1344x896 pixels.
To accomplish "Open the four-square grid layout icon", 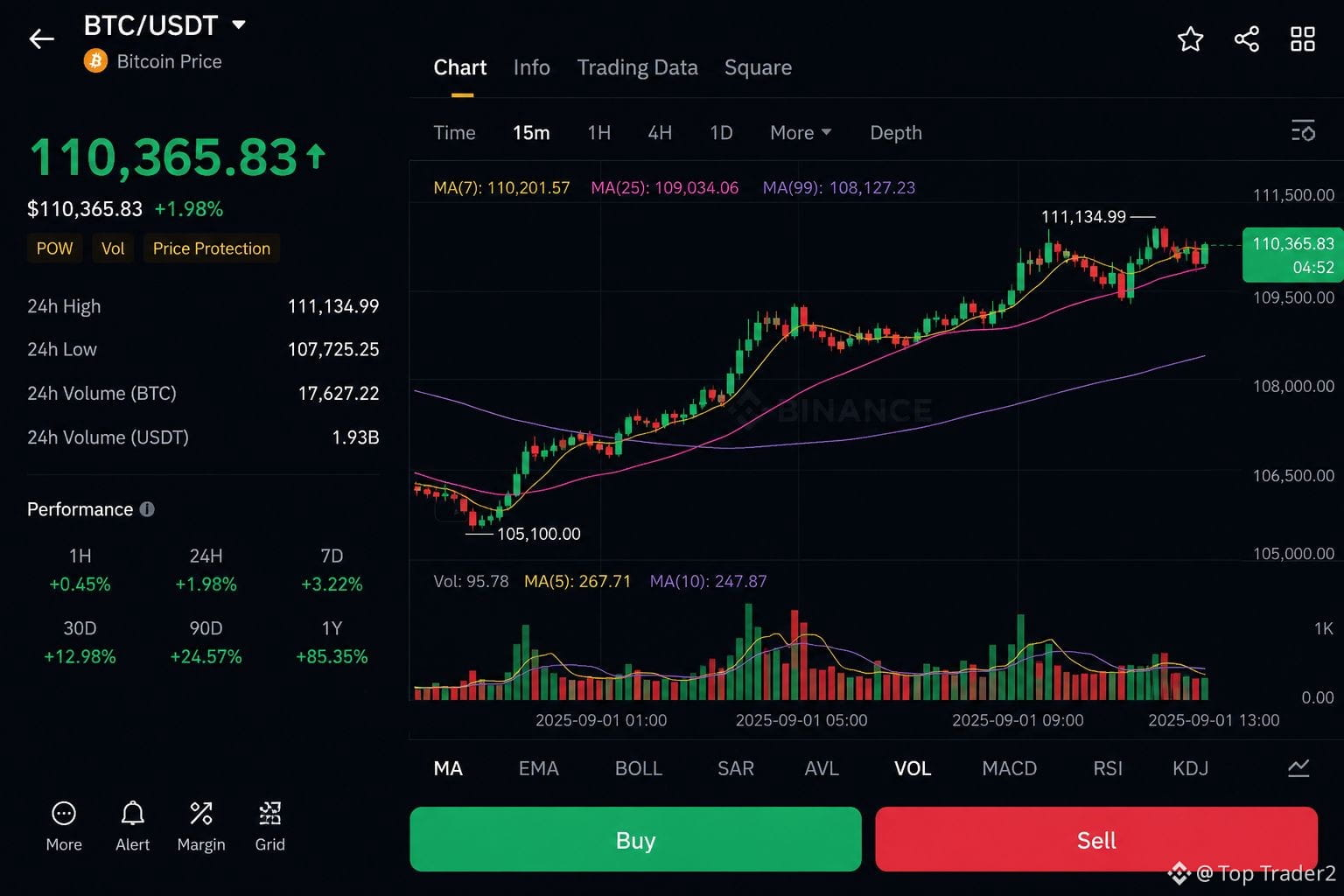I will coord(1303,39).
